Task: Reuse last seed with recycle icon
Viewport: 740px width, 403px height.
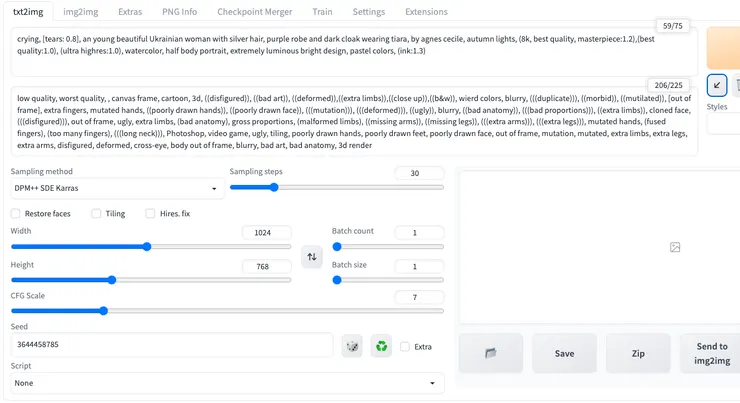Action: [x=381, y=346]
